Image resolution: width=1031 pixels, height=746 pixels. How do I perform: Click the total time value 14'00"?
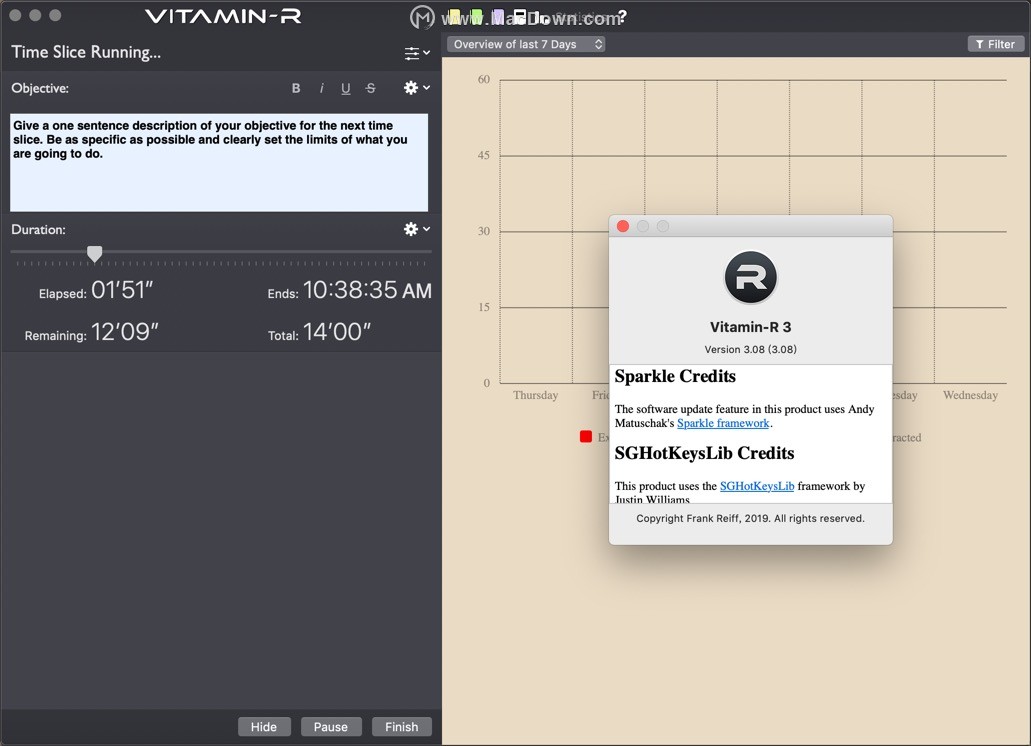pos(337,332)
